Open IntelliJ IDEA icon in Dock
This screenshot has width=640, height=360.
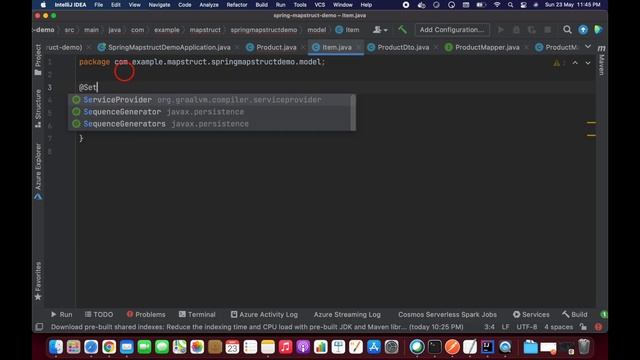click(487, 347)
